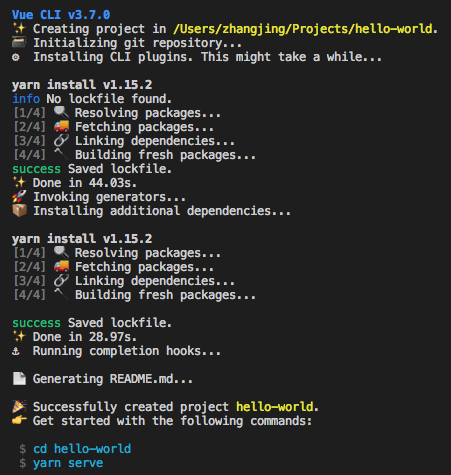Click the yarn serve command
This screenshot has height=475, width=451.
click(x=68, y=463)
